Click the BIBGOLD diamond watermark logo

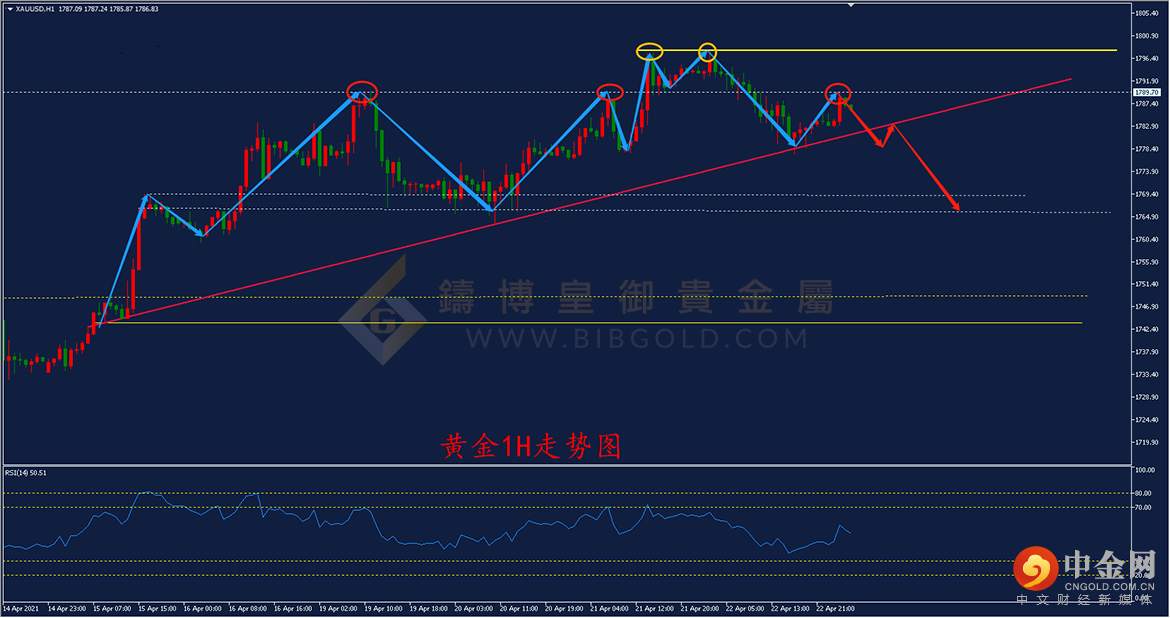pyautogui.click(x=384, y=309)
